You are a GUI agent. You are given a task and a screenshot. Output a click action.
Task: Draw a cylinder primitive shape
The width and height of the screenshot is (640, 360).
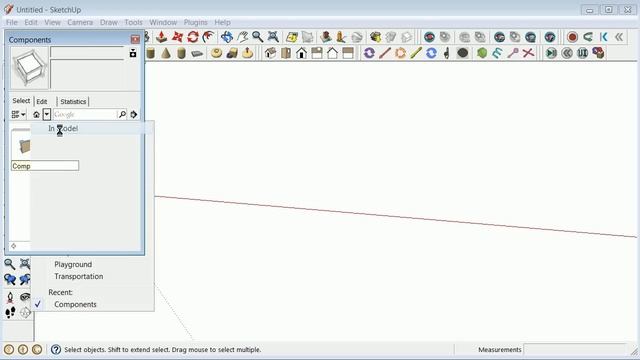[151, 53]
